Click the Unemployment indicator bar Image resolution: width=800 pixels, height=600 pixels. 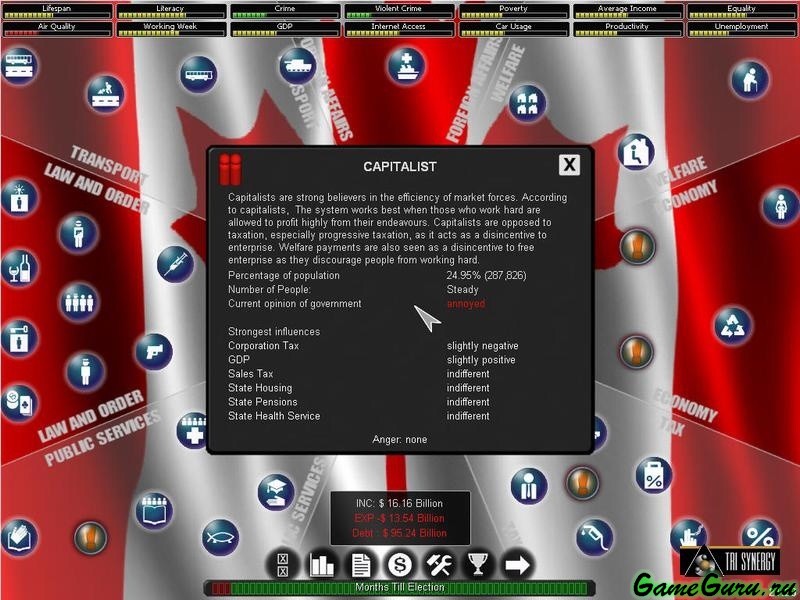[x=741, y=29]
